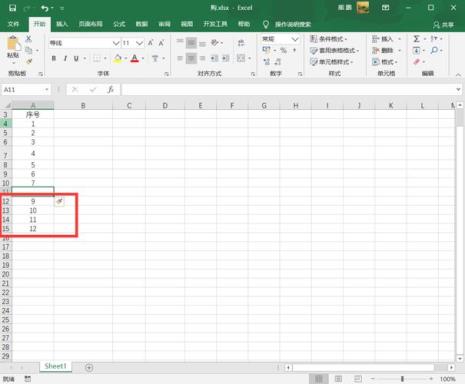The height and width of the screenshot is (384, 465).
Task: Click the yellow Fill Color bucket icon
Action: (118, 59)
